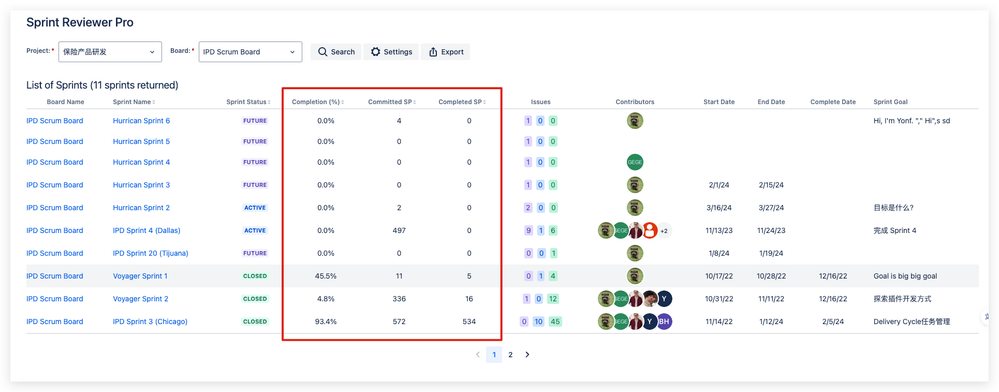Click purple issue count 9 in IPD Sprint 4 row
The width and height of the screenshot is (999, 392).
(x=528, y=231)
